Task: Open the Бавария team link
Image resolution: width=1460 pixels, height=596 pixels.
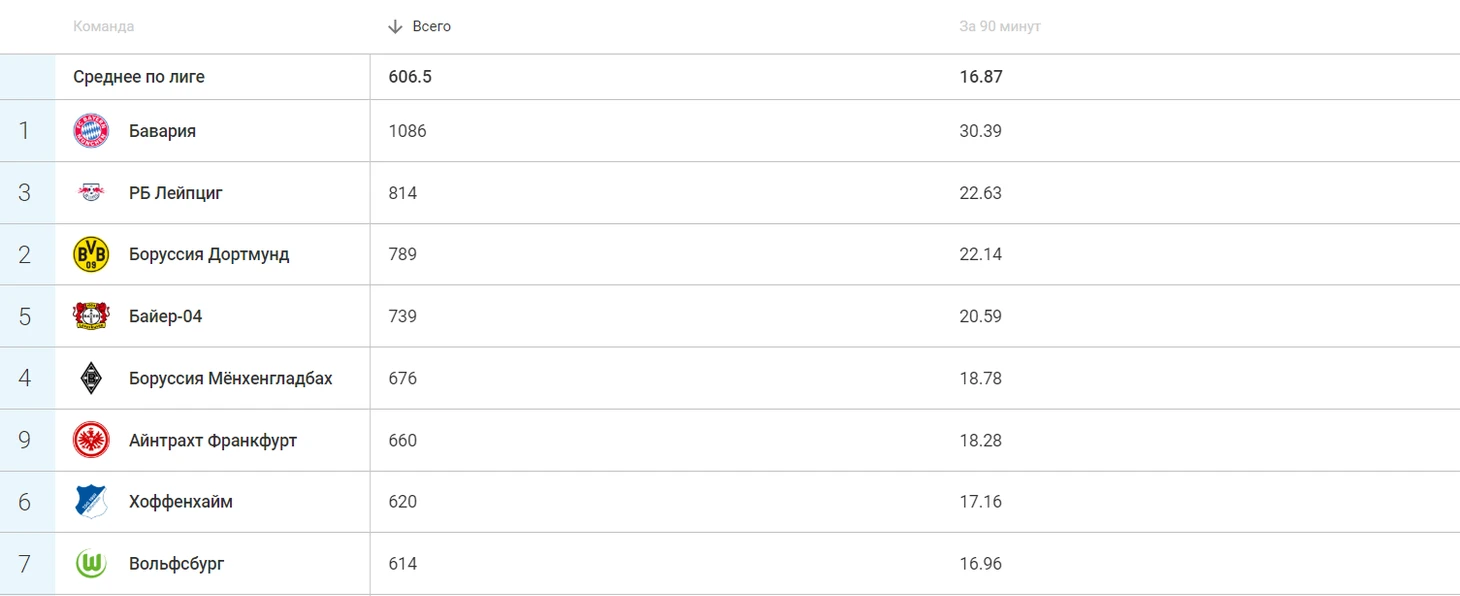Action: 162,131
